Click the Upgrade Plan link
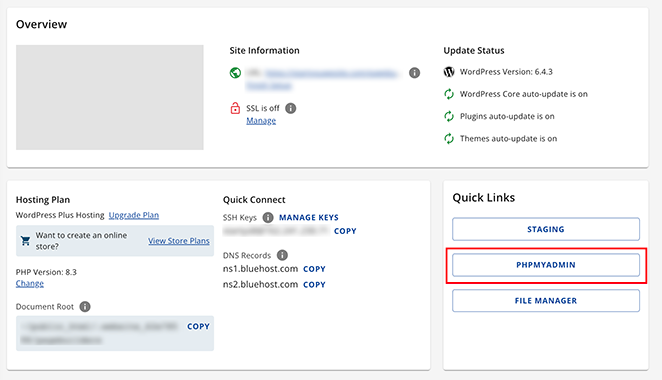Viewport: 662px width, 380px height. point(134,215)
